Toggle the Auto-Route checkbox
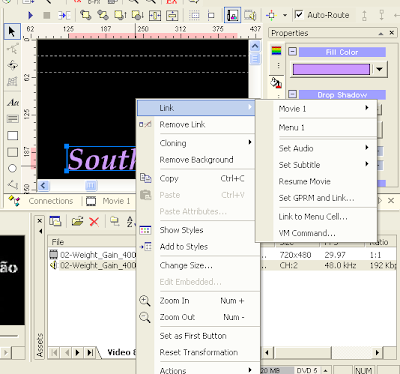400x374 pixels. point(299,15)
